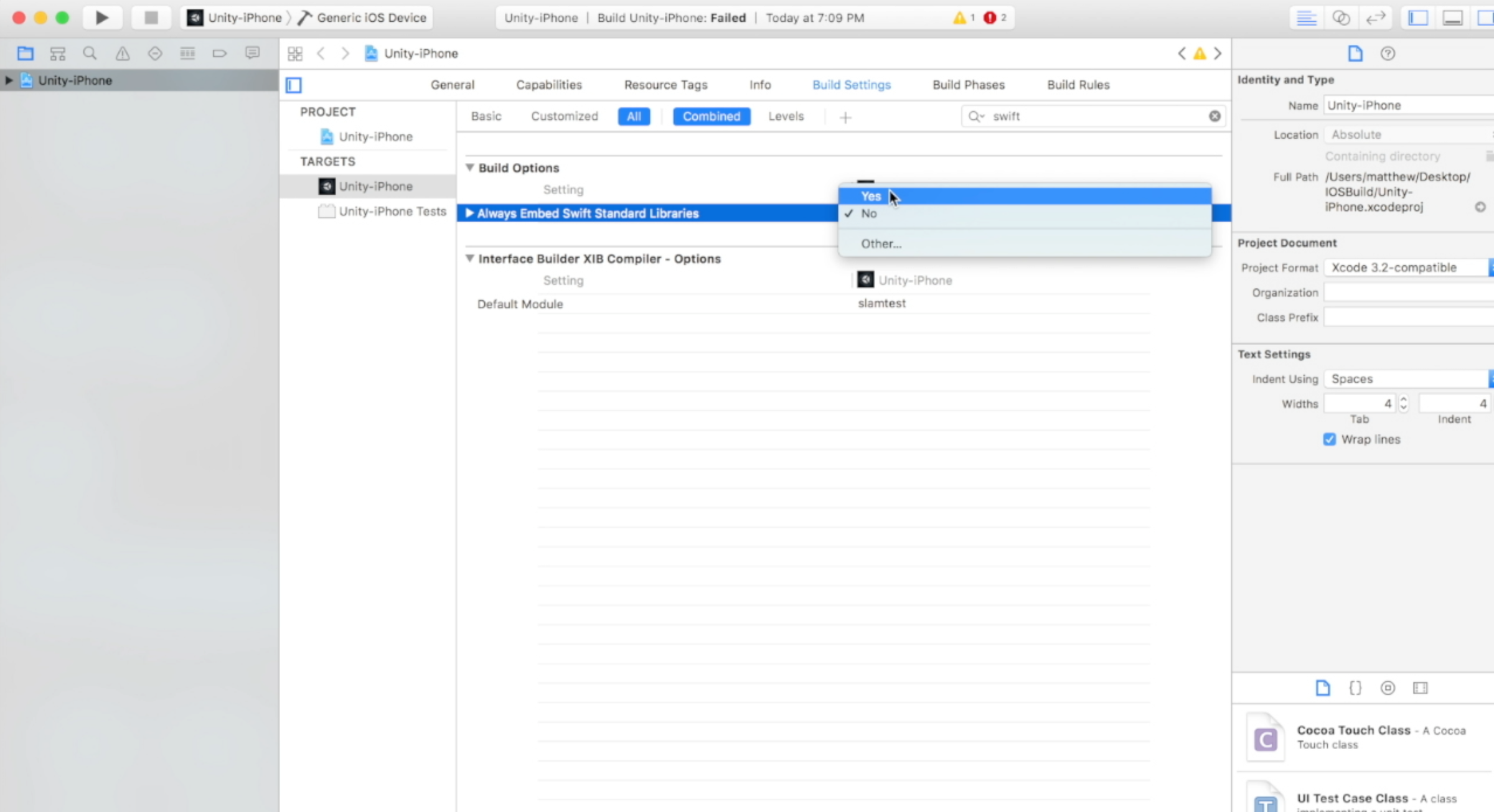
Task: Open the breakpoint navigator icon
Action: coord(219,54)
